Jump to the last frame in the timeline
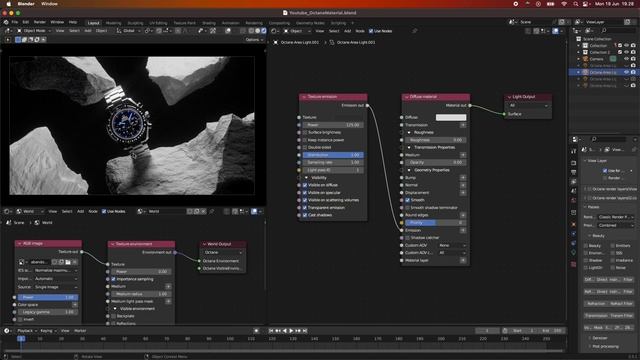 [305, 331]
